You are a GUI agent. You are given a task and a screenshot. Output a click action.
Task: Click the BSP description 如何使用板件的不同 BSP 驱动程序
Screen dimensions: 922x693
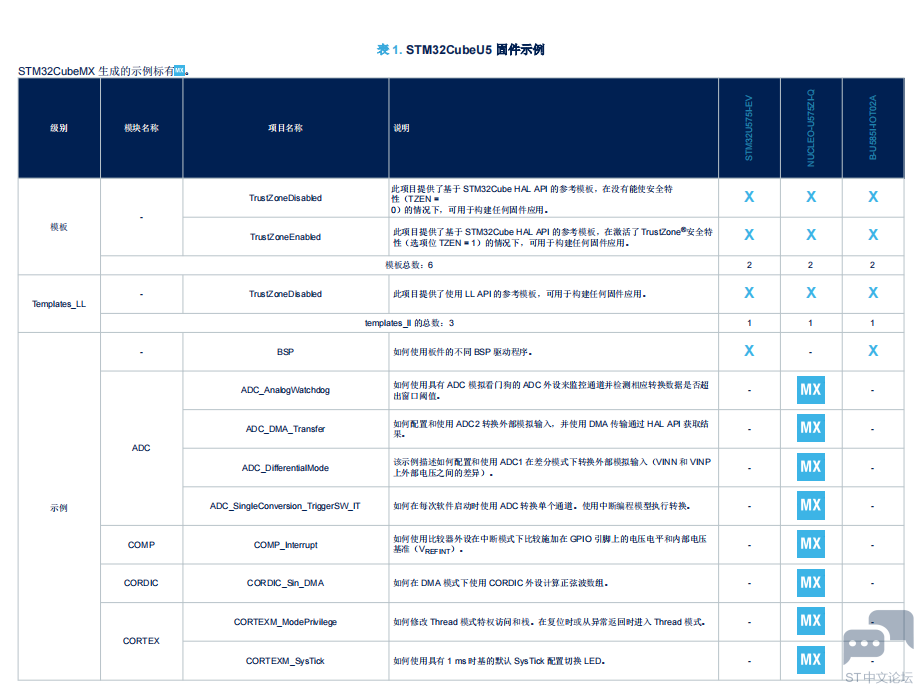462,352
